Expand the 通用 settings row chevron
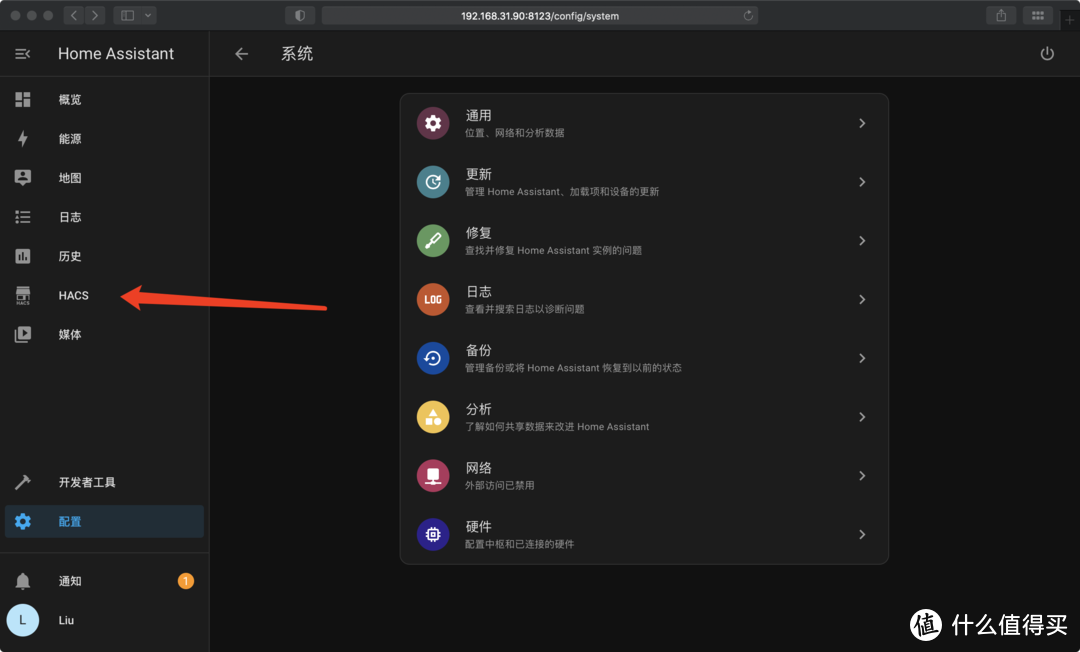This screenshot has height=652, width=1080. 861,122
